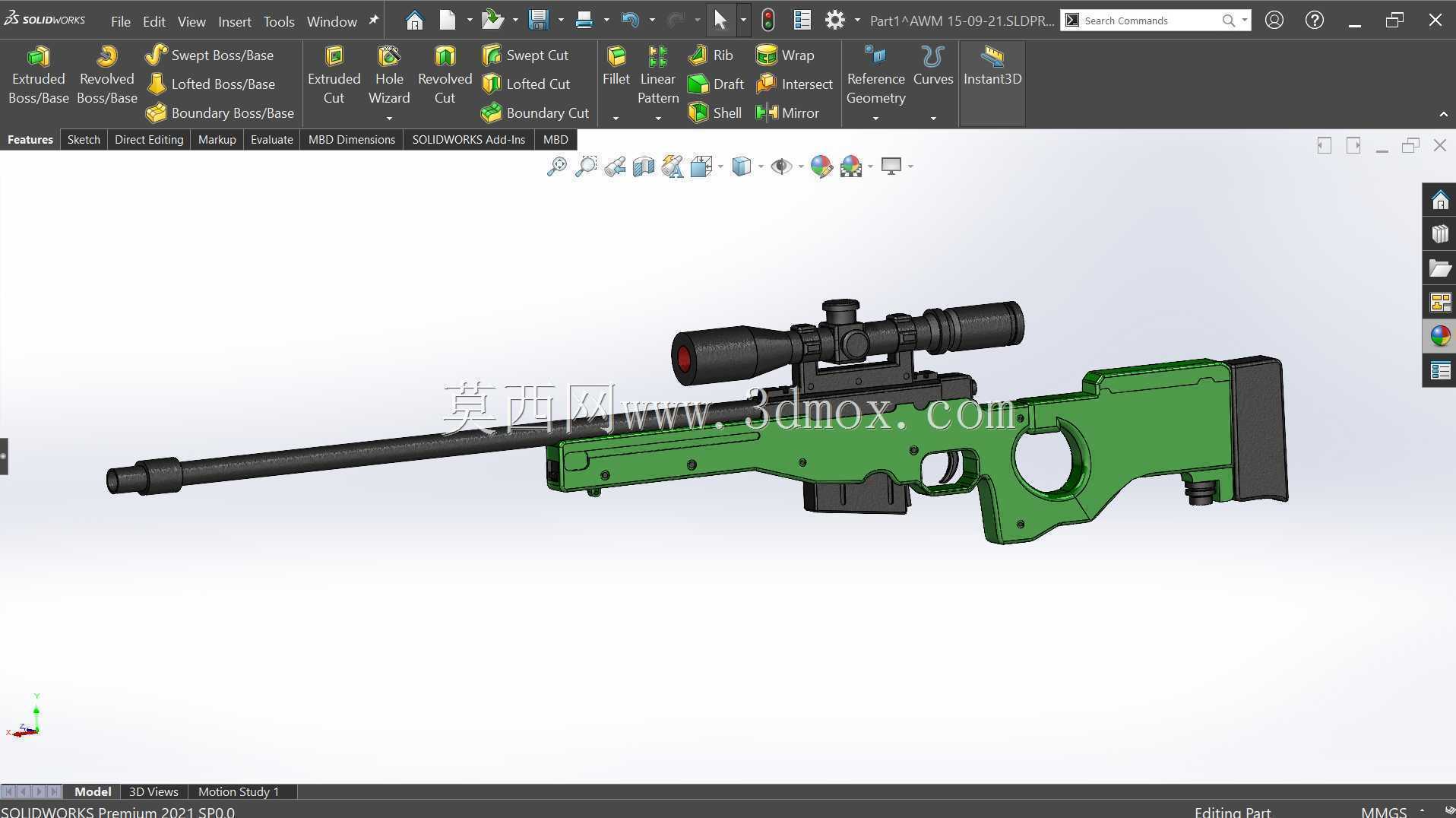Choose Swept Boss/Base feature
The width and height of the screenshot is (1456, 818).
[210, 55]
